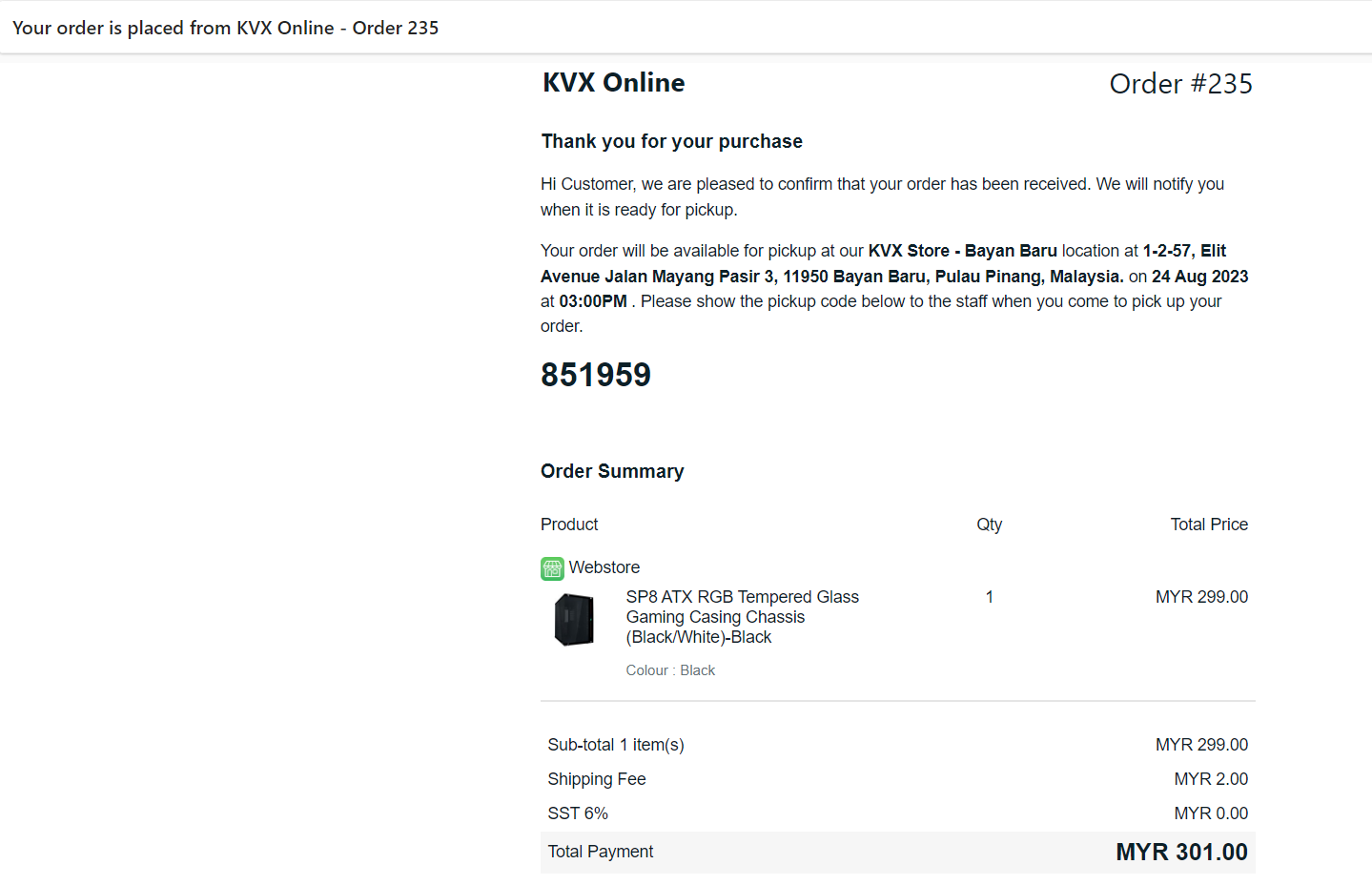This screenshot has height=885, width=1372.
Task: Click the Total Price column header
Action: pyautogui.click(x=1208, y=525)
